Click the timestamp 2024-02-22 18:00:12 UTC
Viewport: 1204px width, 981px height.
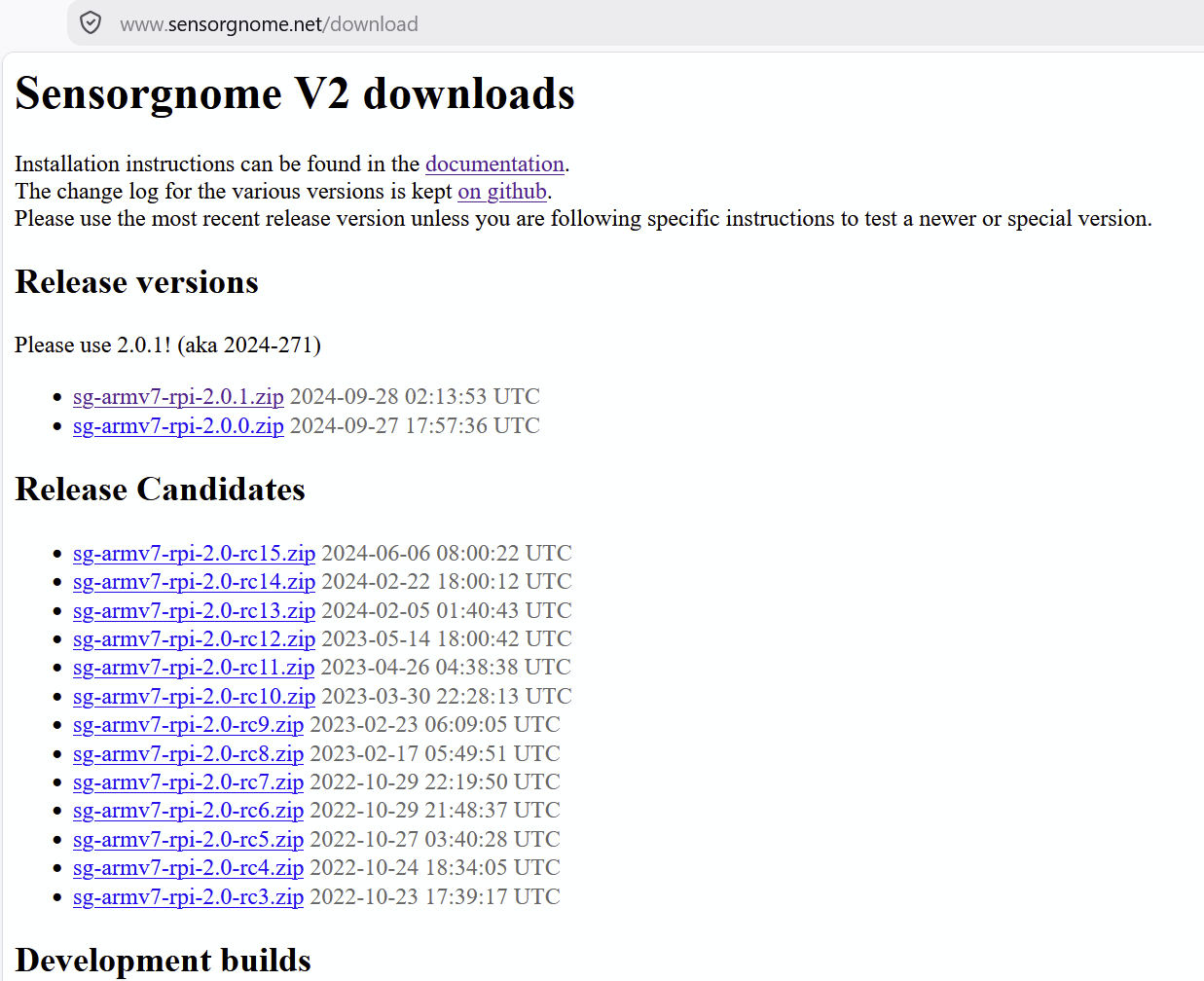(447, 581)
